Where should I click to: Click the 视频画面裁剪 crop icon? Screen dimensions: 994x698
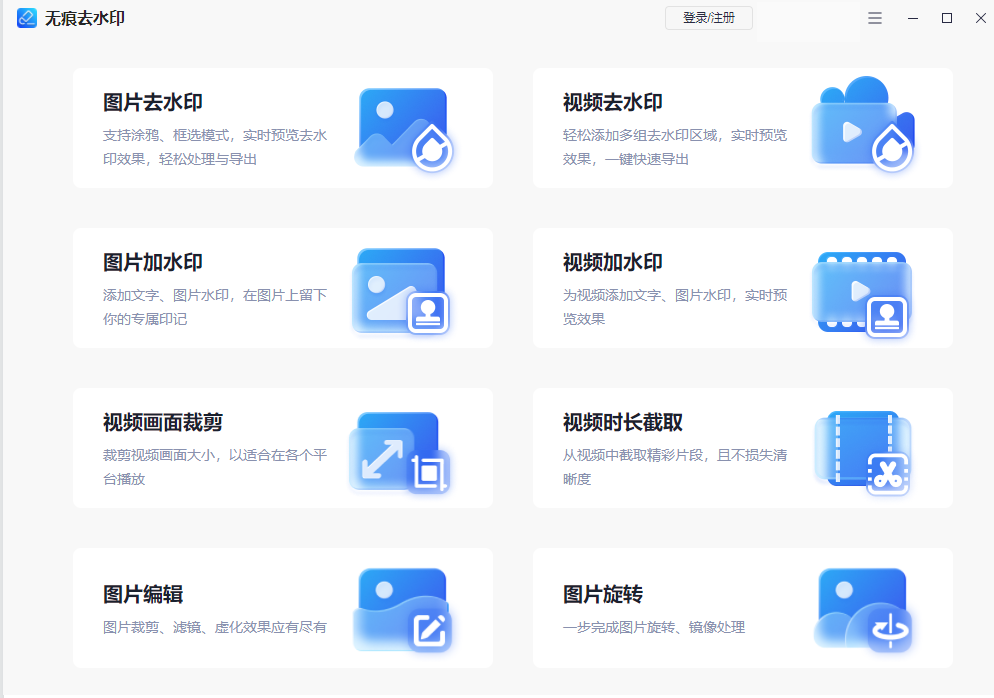(x=400, y=452)
